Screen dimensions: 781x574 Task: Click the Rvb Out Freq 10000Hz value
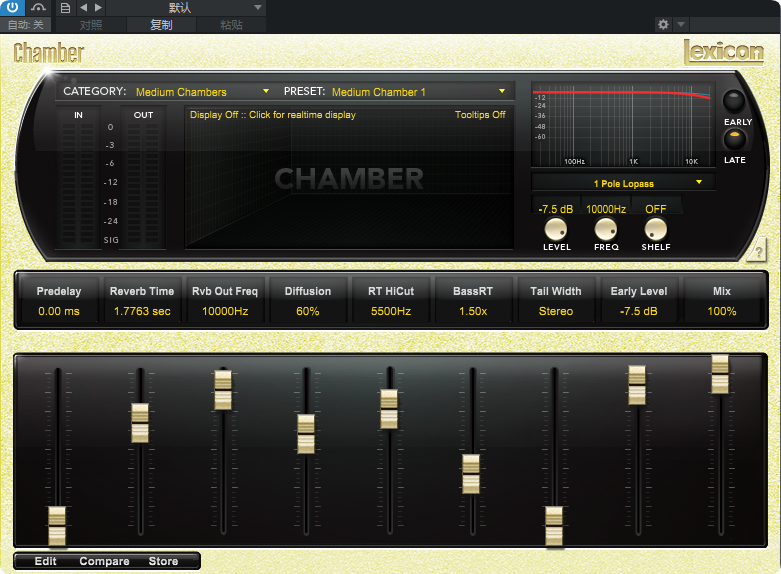pos(225,311)
